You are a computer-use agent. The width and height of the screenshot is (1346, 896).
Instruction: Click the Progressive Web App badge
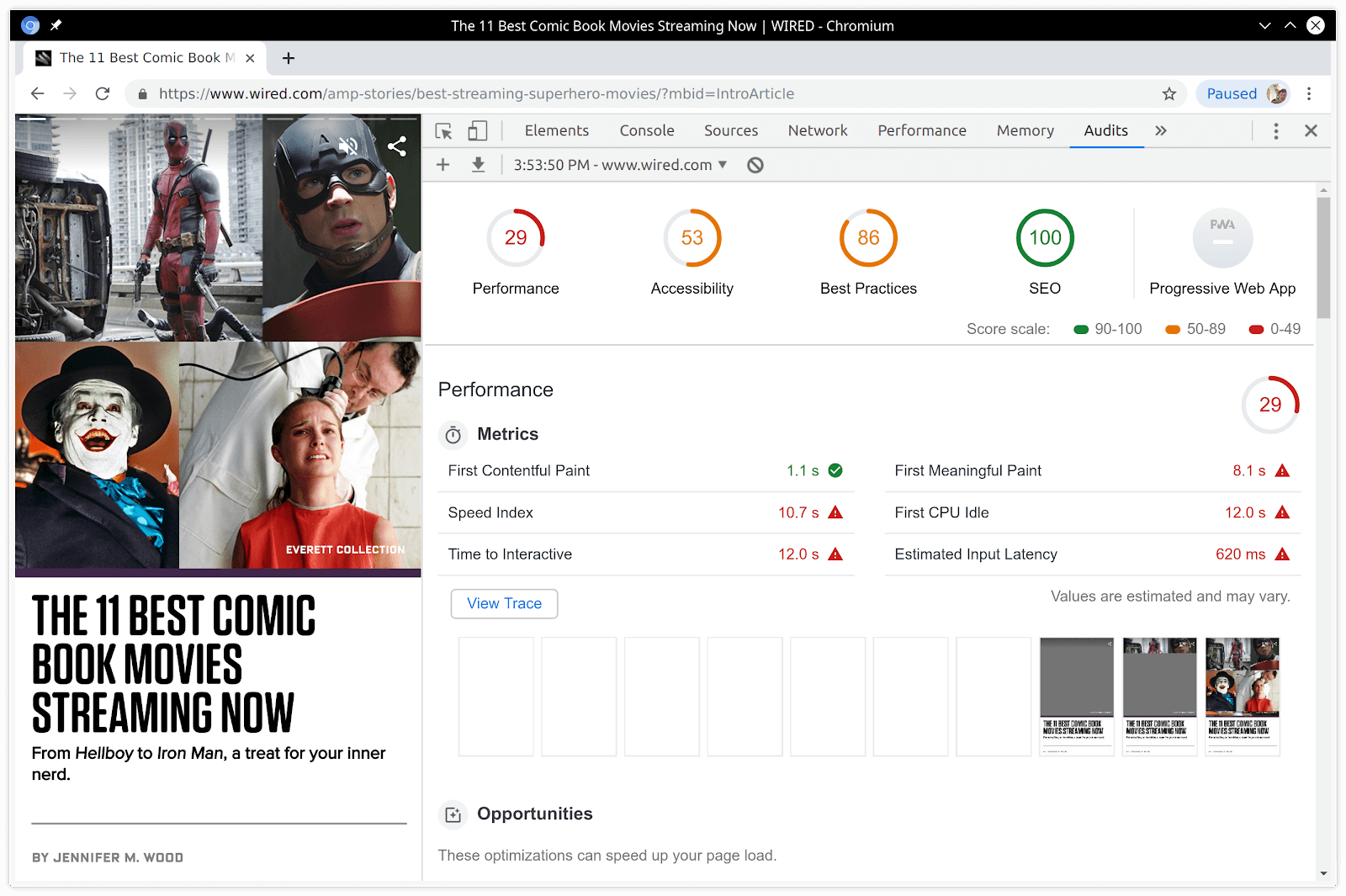[x=1223, y=238]
